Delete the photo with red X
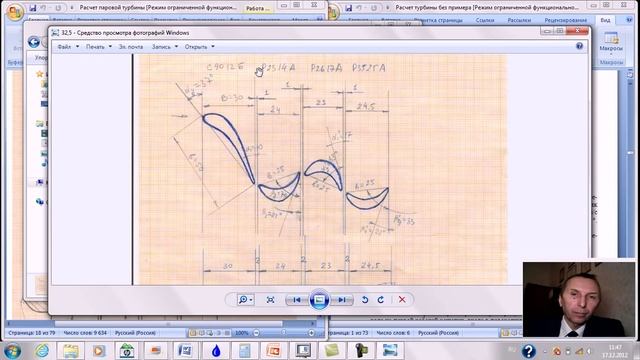The image size is (640, 360). tap(402, 300)
